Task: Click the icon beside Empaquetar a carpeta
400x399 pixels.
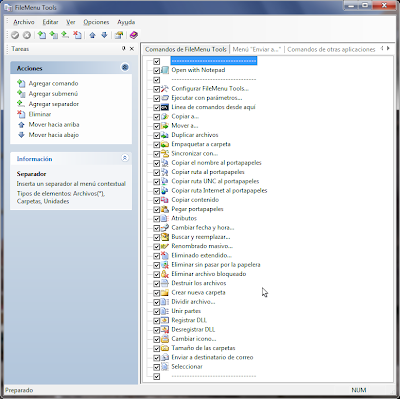Action: (x=165, y=145)
